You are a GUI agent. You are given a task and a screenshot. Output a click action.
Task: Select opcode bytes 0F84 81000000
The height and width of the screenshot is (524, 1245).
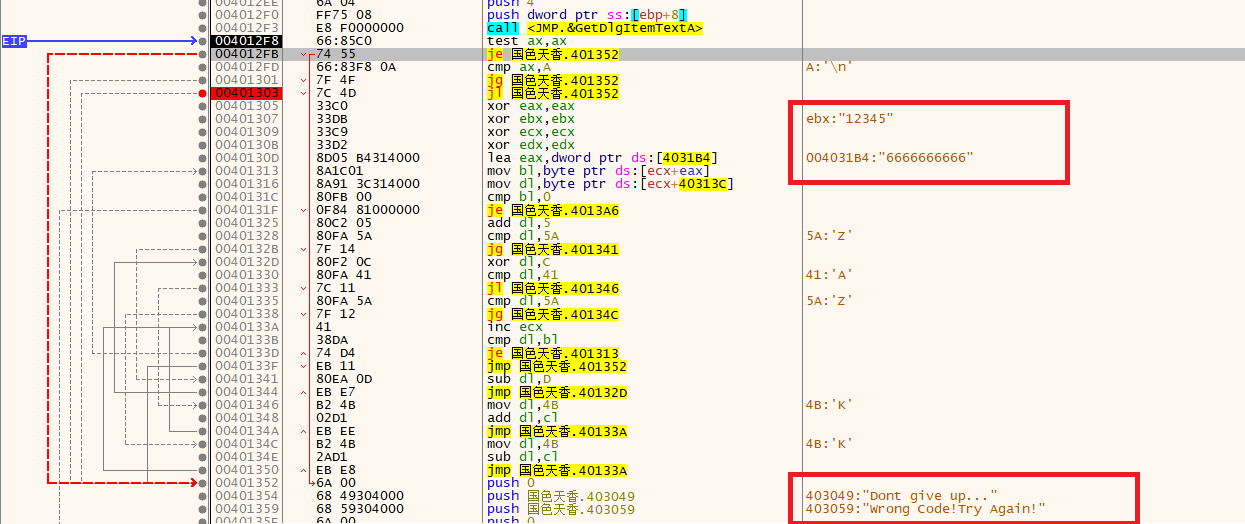pos(368,210)
